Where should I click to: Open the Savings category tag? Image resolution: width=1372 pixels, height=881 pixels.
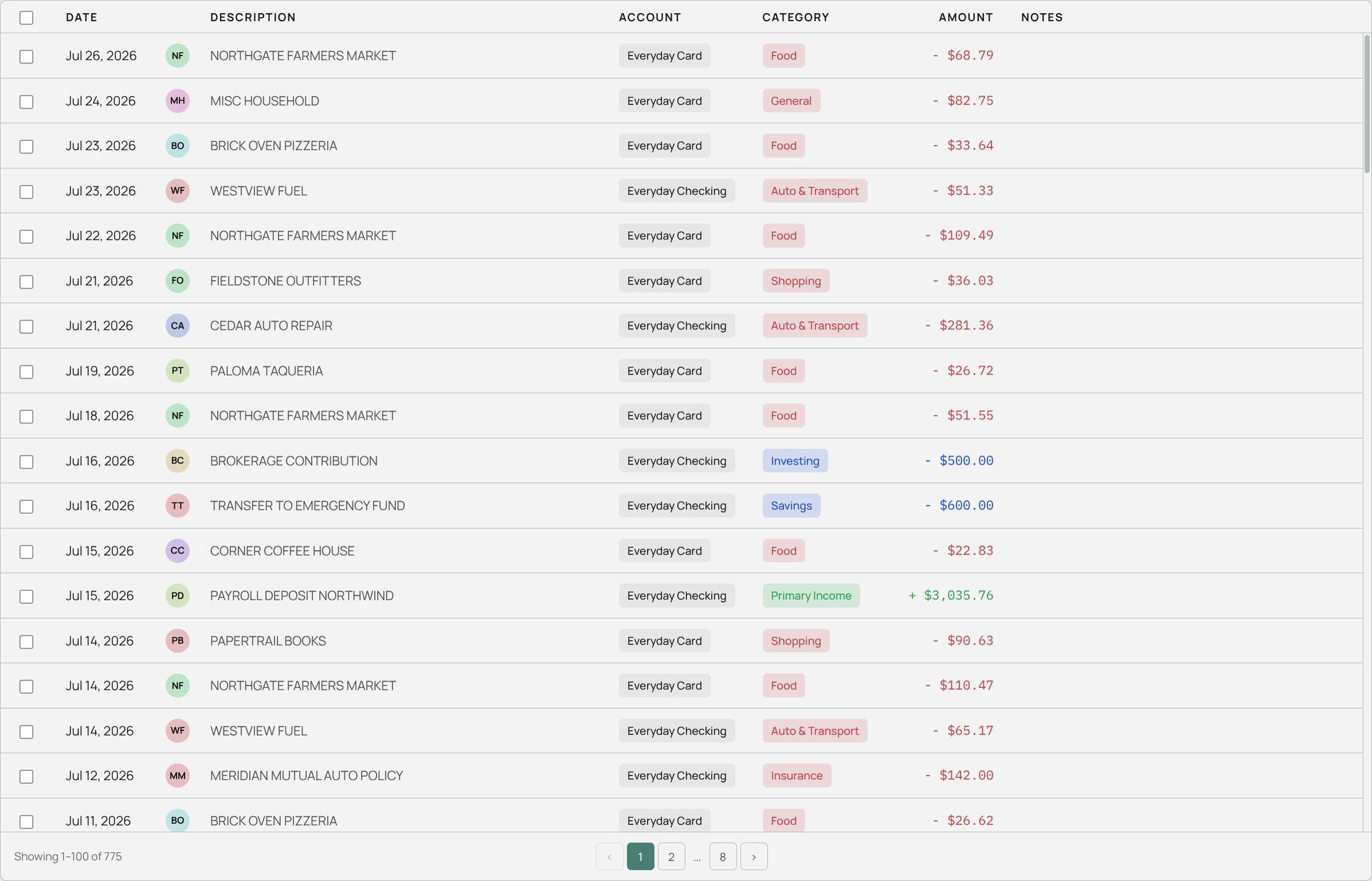point(791,505)
